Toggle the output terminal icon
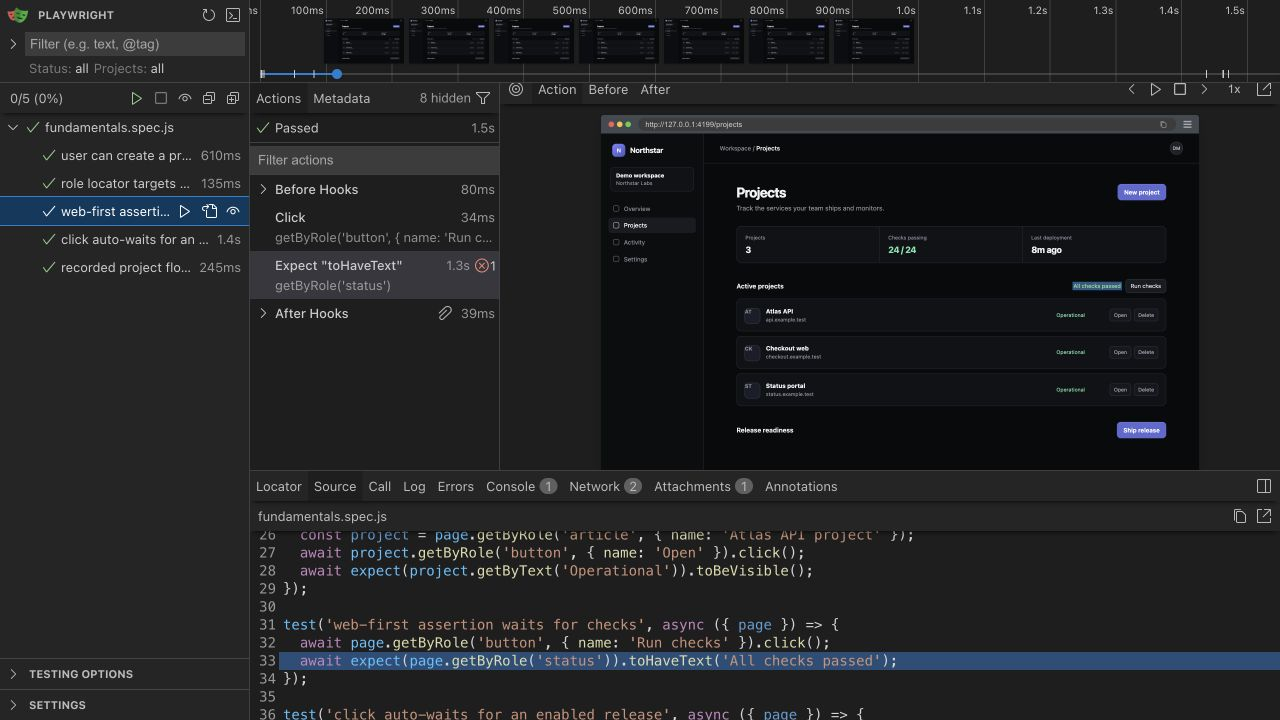The image size is (1280, 720). [233, 15]
